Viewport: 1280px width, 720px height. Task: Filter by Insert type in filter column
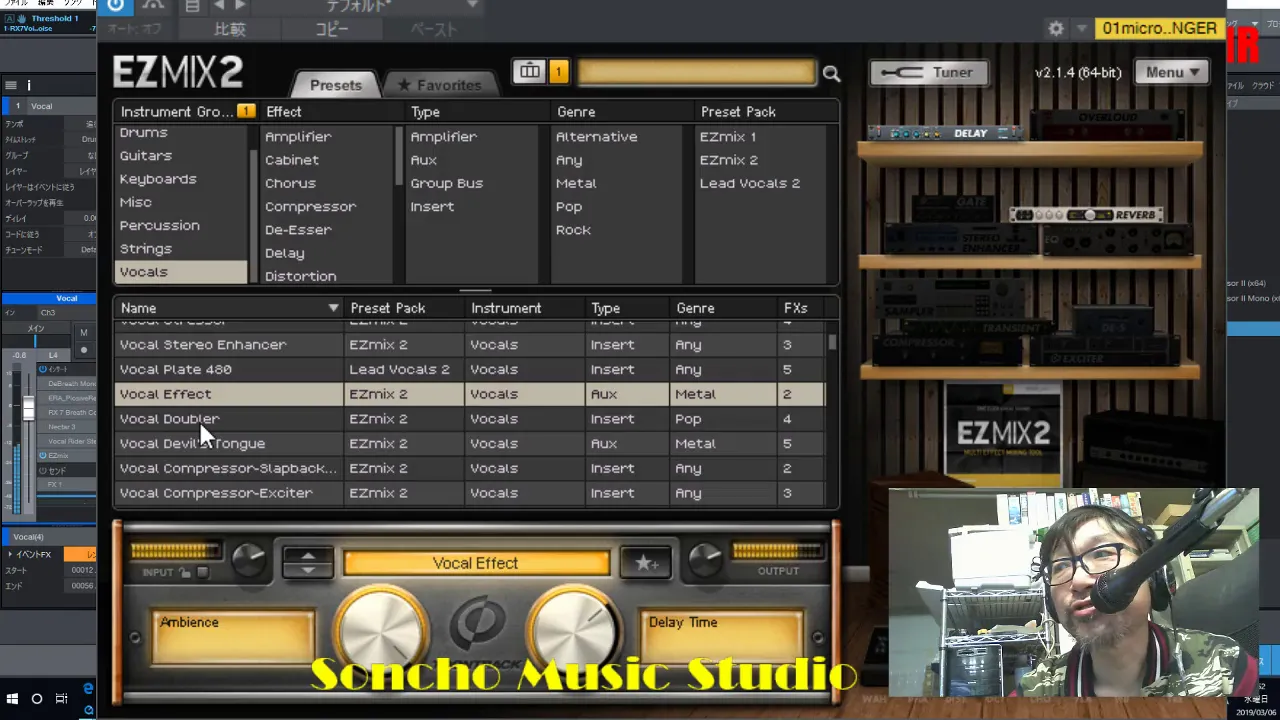[432, 206]
